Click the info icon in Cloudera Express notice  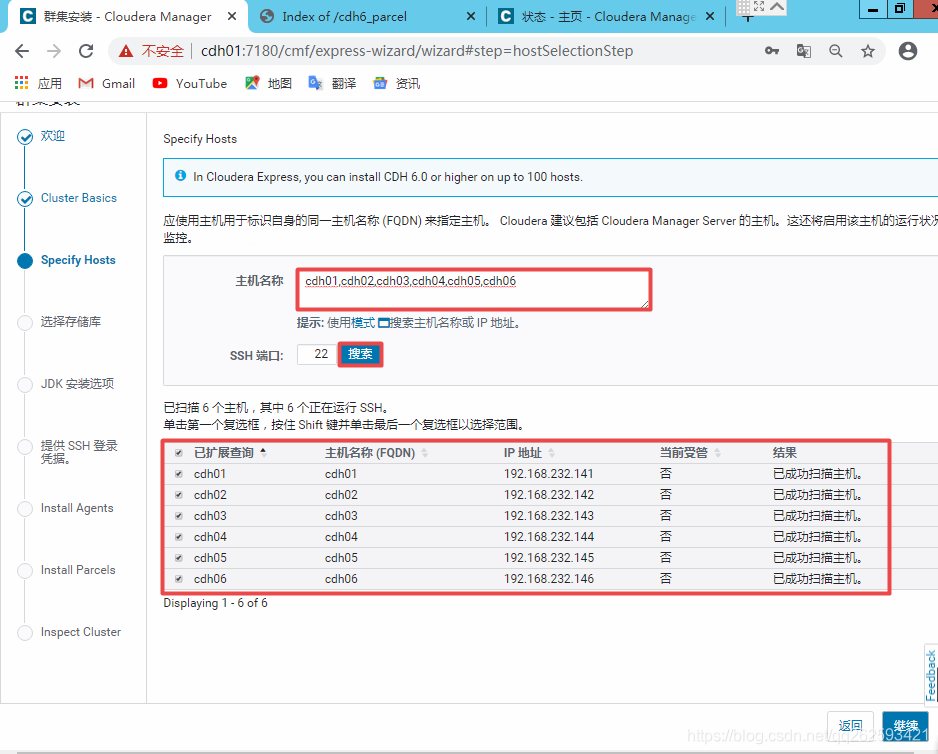(x=180, y=176)
